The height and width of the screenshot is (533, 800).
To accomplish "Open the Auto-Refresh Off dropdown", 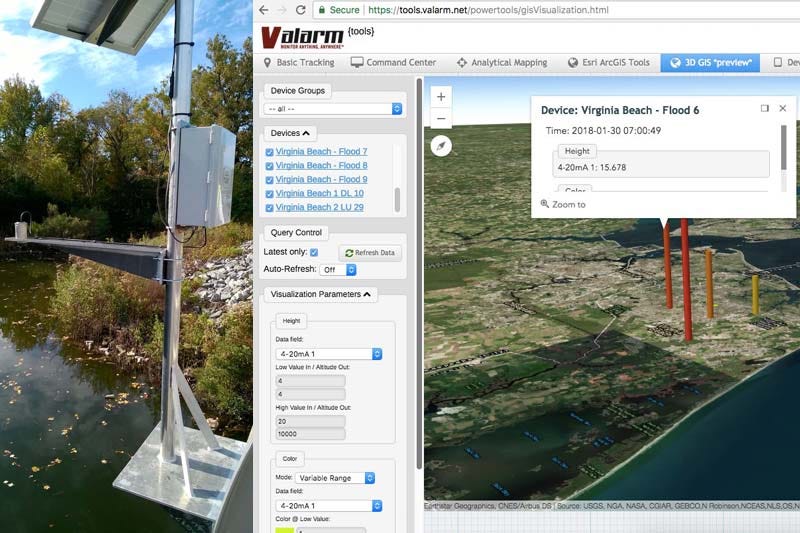I will 338,269.
